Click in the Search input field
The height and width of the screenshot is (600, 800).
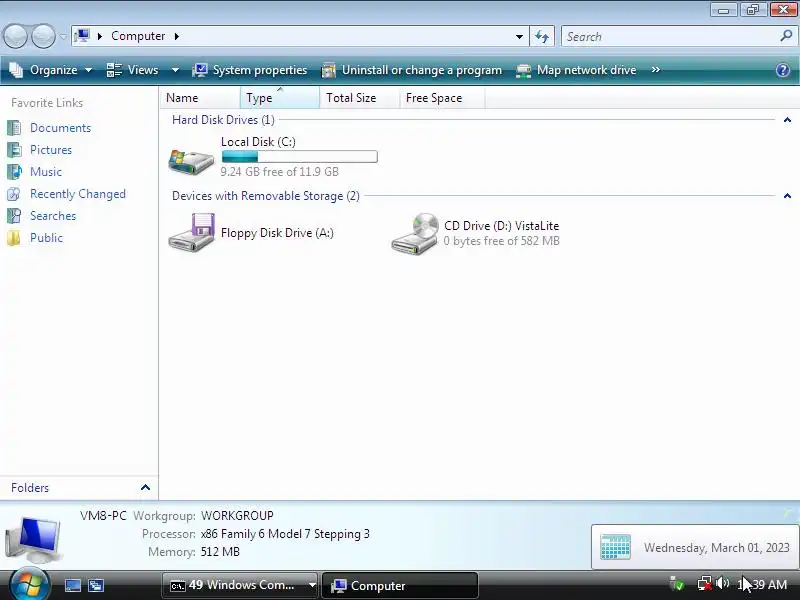click(671, 36)
